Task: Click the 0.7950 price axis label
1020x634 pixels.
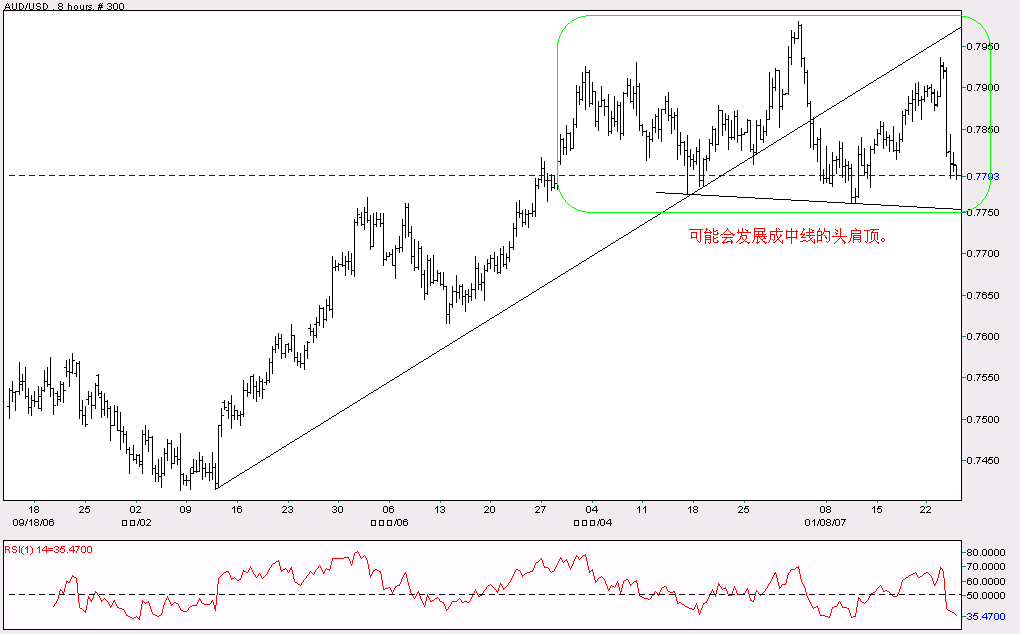Action: [x=982, y=47]
